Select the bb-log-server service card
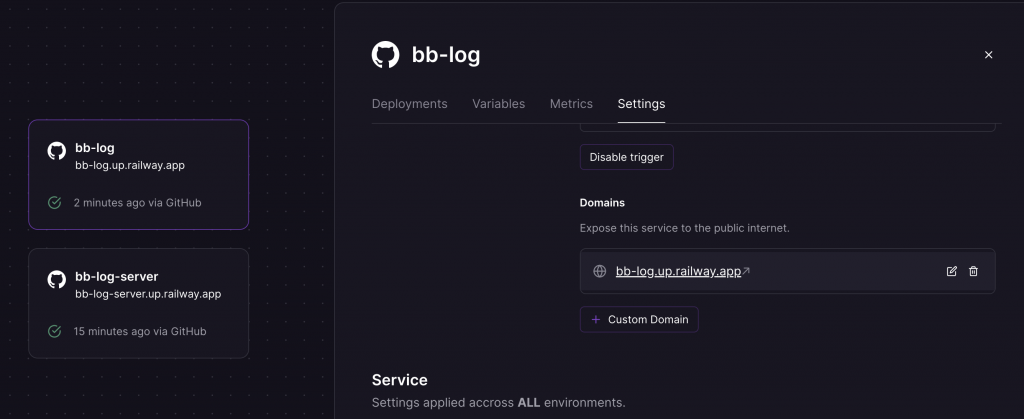Image resolution: width=1024 pixels, height=419 pixels. 138,303
